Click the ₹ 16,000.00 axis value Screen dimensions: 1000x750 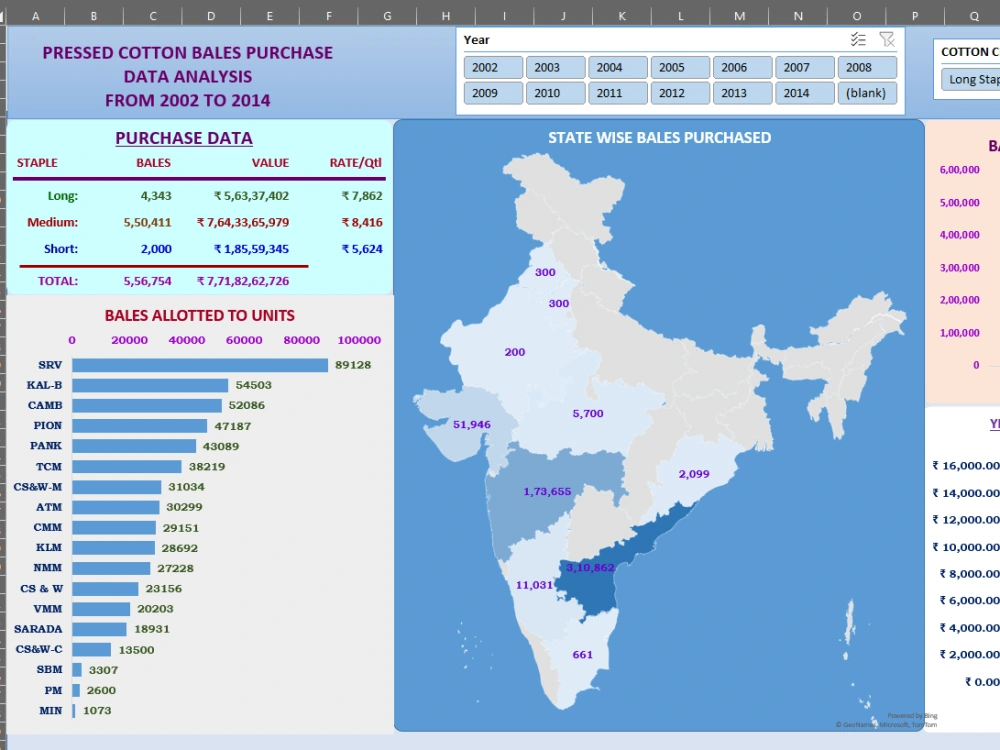[966, 466]
